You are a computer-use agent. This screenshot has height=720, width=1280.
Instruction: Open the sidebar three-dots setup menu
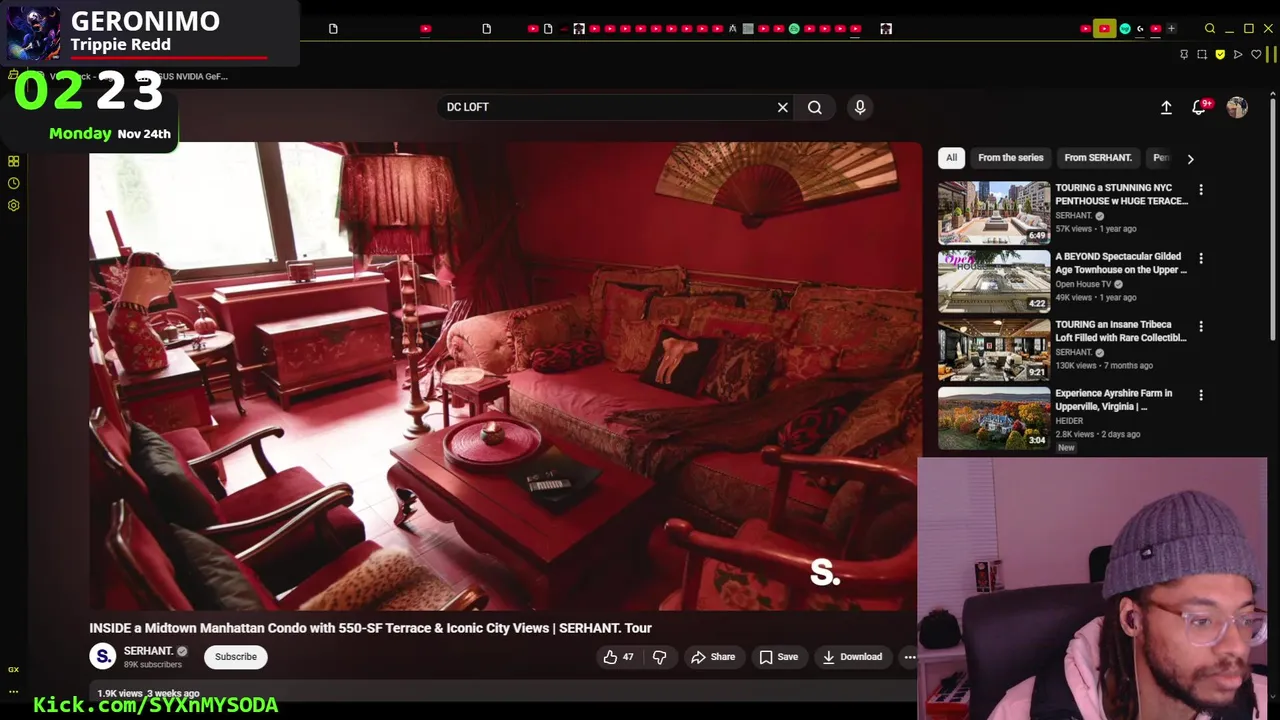[13, 691]
